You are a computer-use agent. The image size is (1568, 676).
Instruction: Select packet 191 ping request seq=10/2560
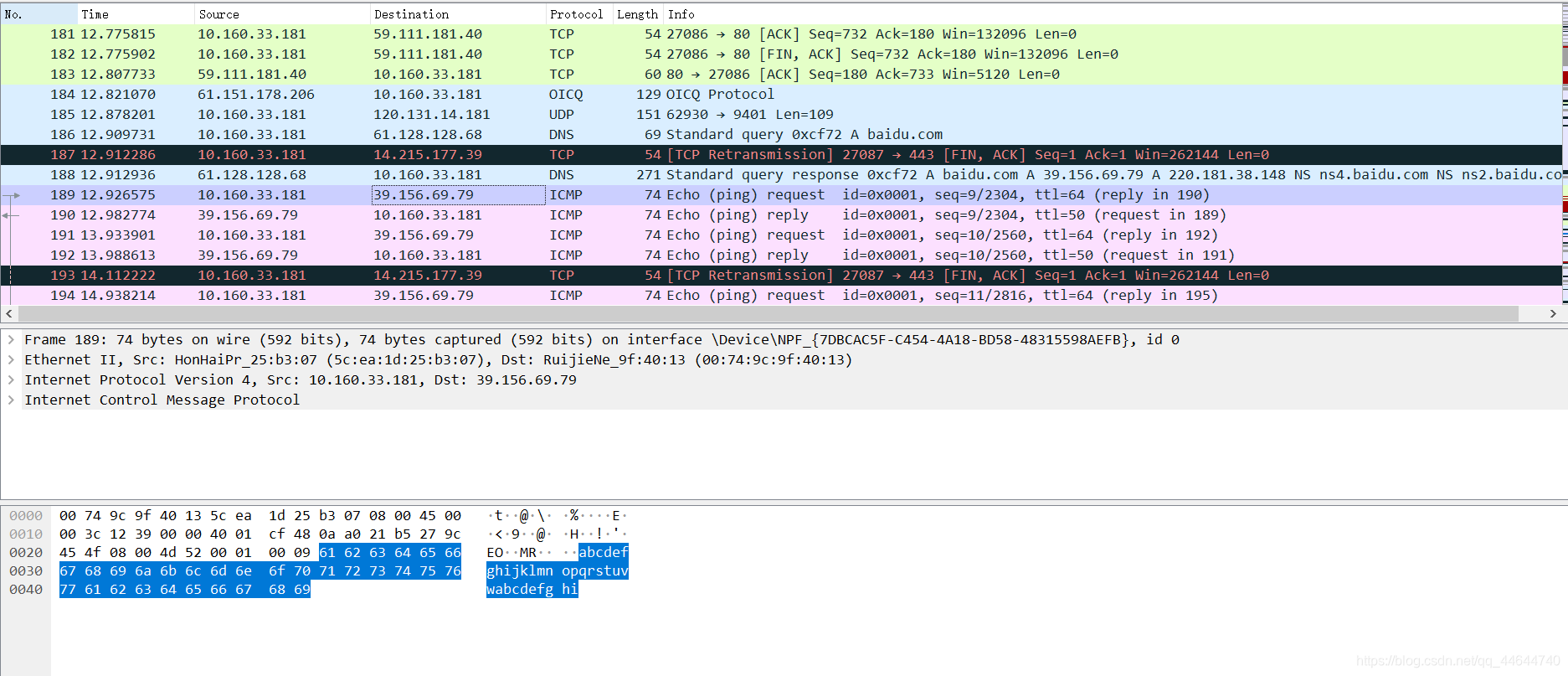pos(781,235)
